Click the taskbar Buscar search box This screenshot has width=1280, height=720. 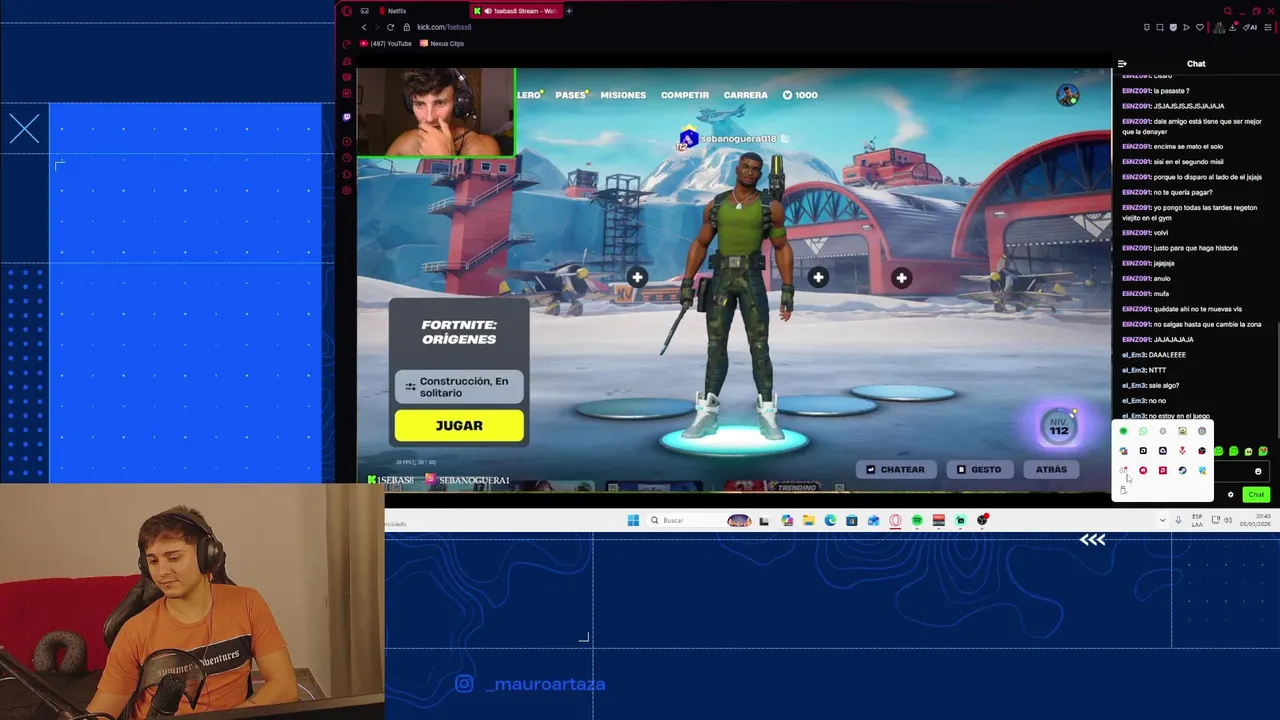pyautogui.click(x=700, y=520)
